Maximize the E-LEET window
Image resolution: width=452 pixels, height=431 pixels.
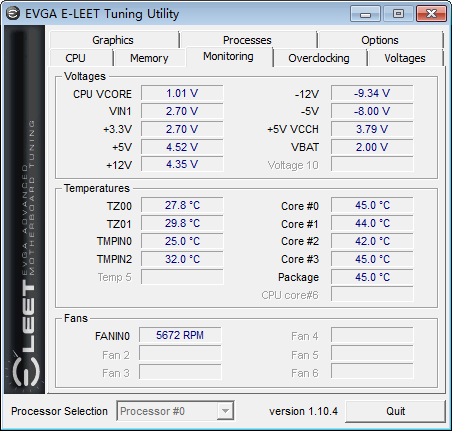pos(398,14)
